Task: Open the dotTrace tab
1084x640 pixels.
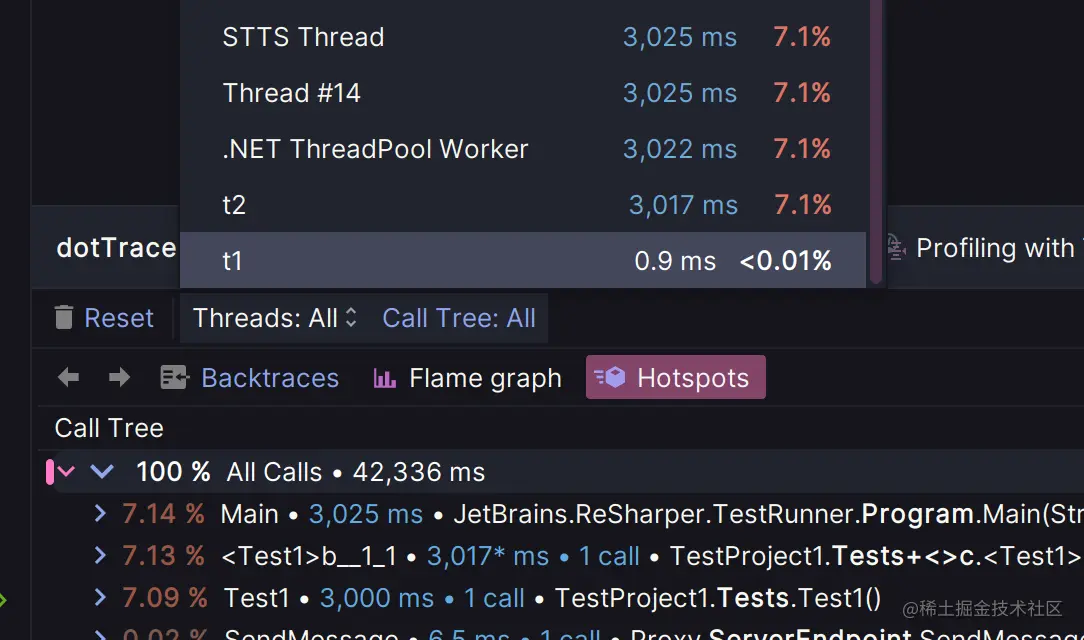Action: (x=116, y=247)
